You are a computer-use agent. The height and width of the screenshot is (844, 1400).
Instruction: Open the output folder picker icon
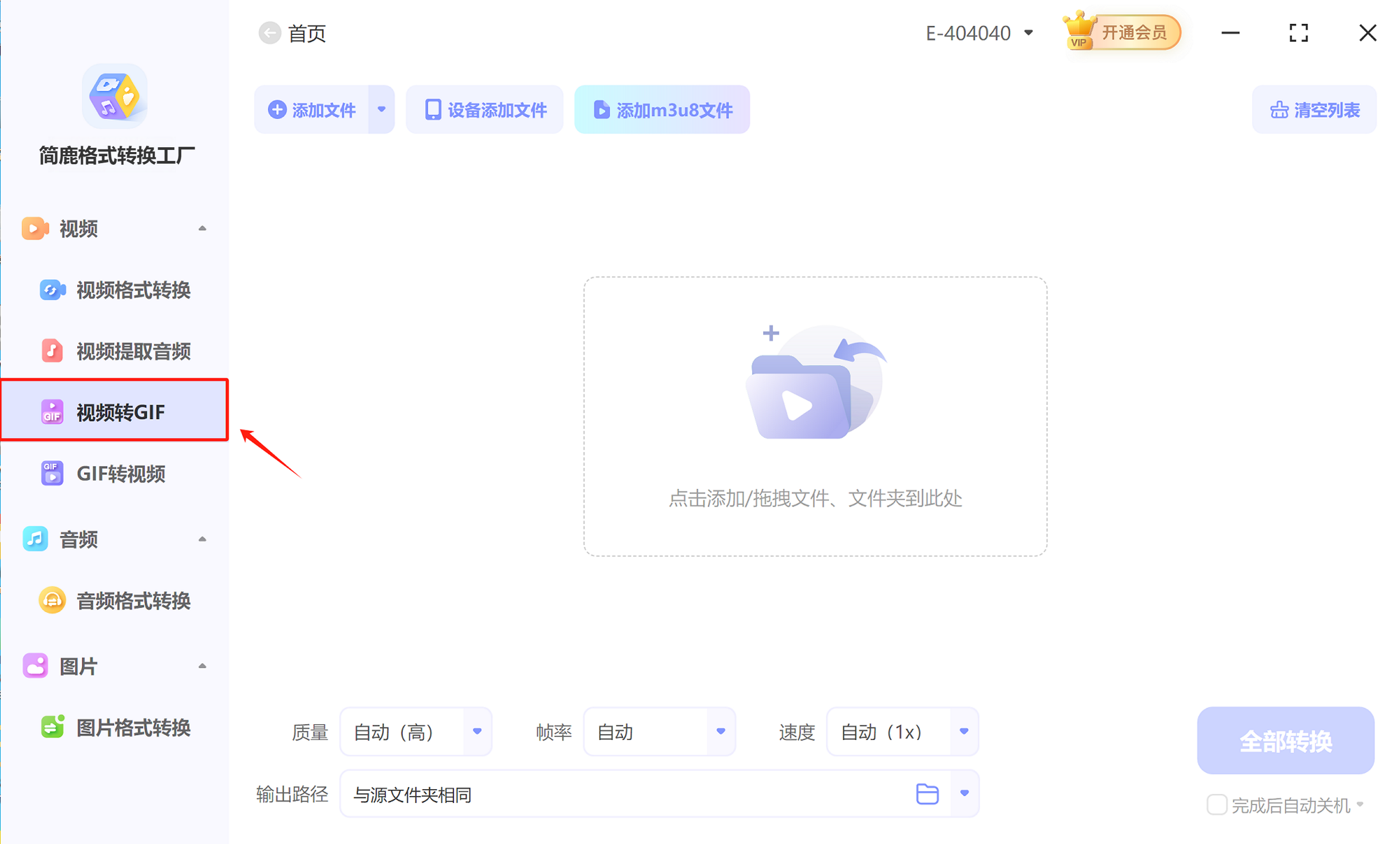[927, 793]
